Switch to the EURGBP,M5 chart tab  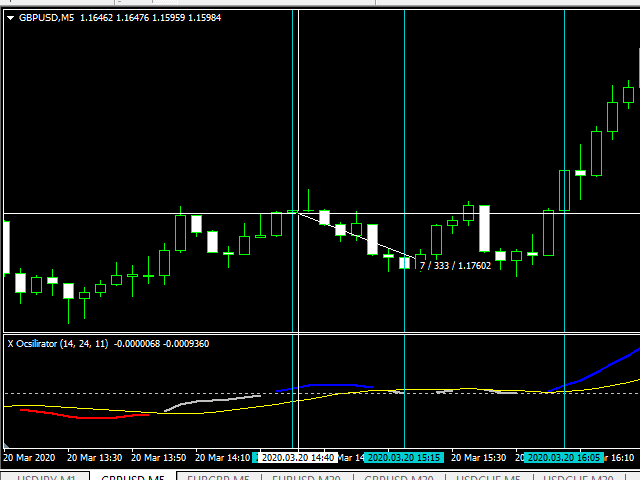219,477
